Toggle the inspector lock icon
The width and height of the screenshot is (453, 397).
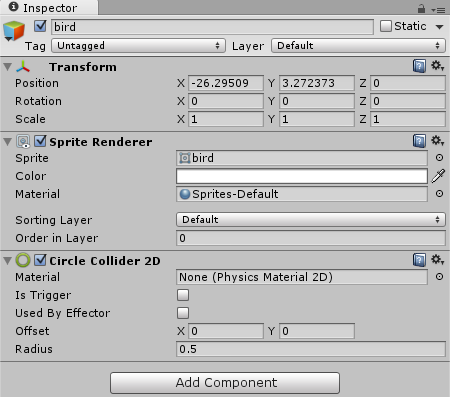tap(421, 9)
